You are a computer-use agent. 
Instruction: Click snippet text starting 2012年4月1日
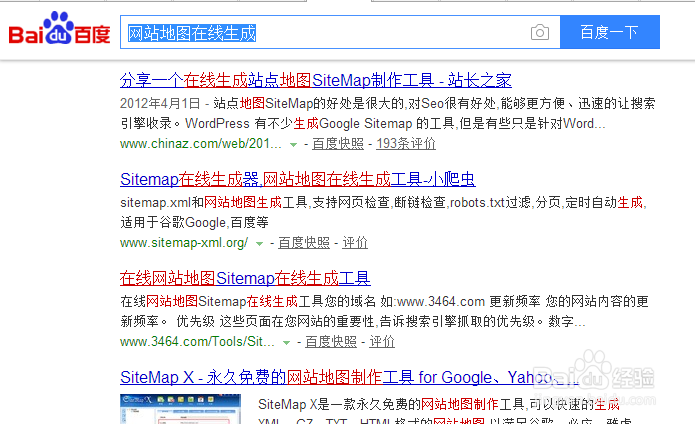click(387, 113)
